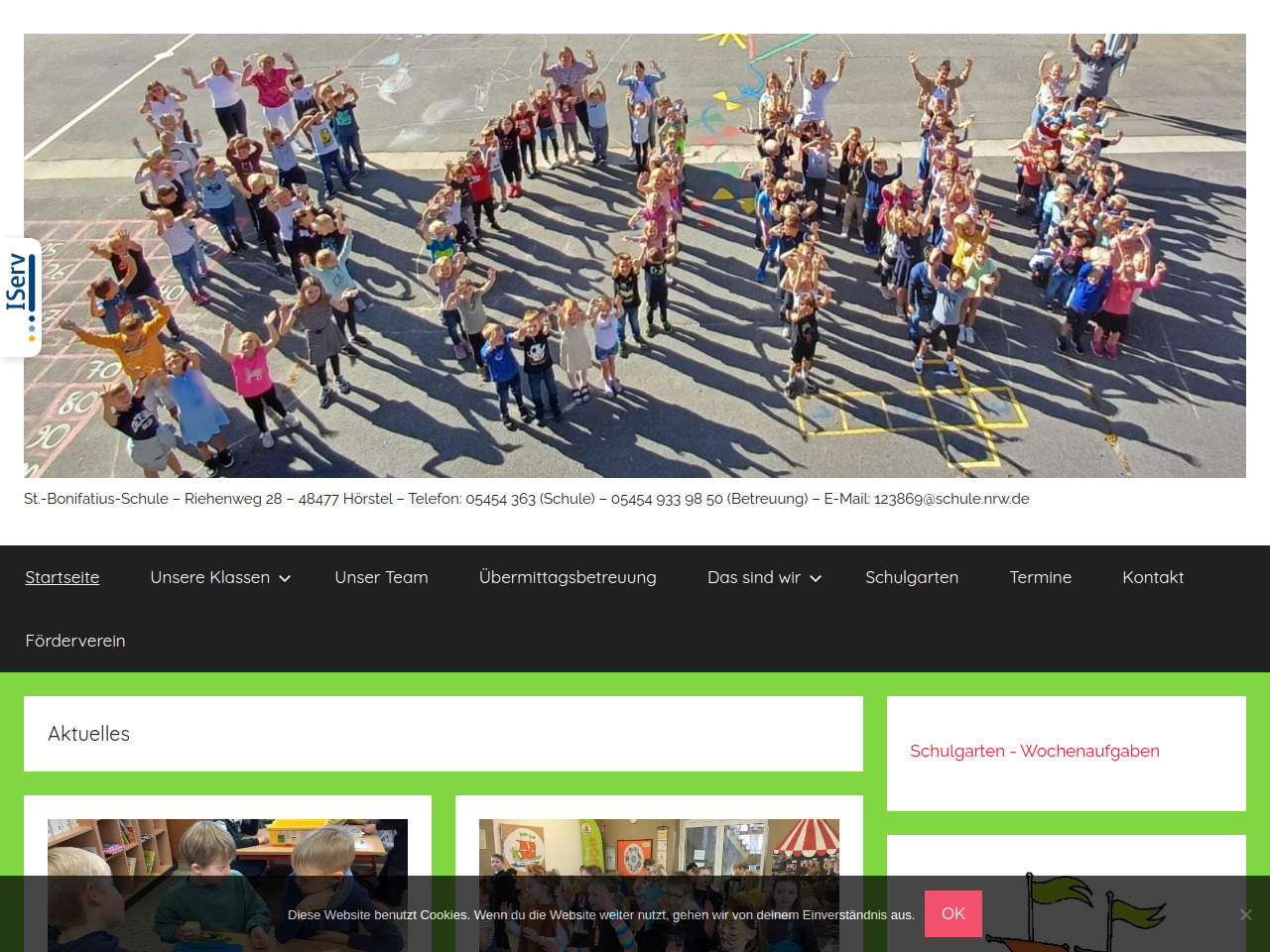Navigate to Schulgarten in the menu
This screenshot has width=1270, height=952.
pyautogui.click(x=911, y=577)
